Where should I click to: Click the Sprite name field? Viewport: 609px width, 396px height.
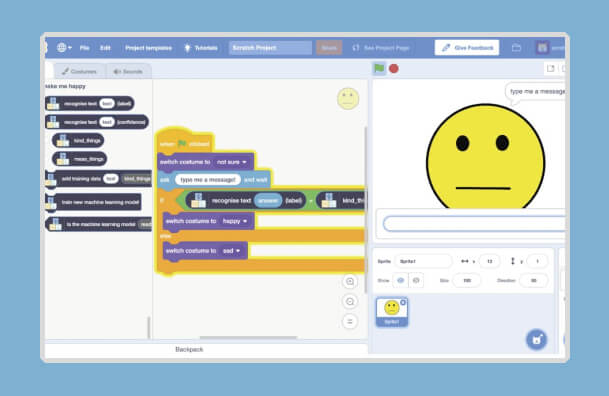pyautogui.click(x=423, y=261)
